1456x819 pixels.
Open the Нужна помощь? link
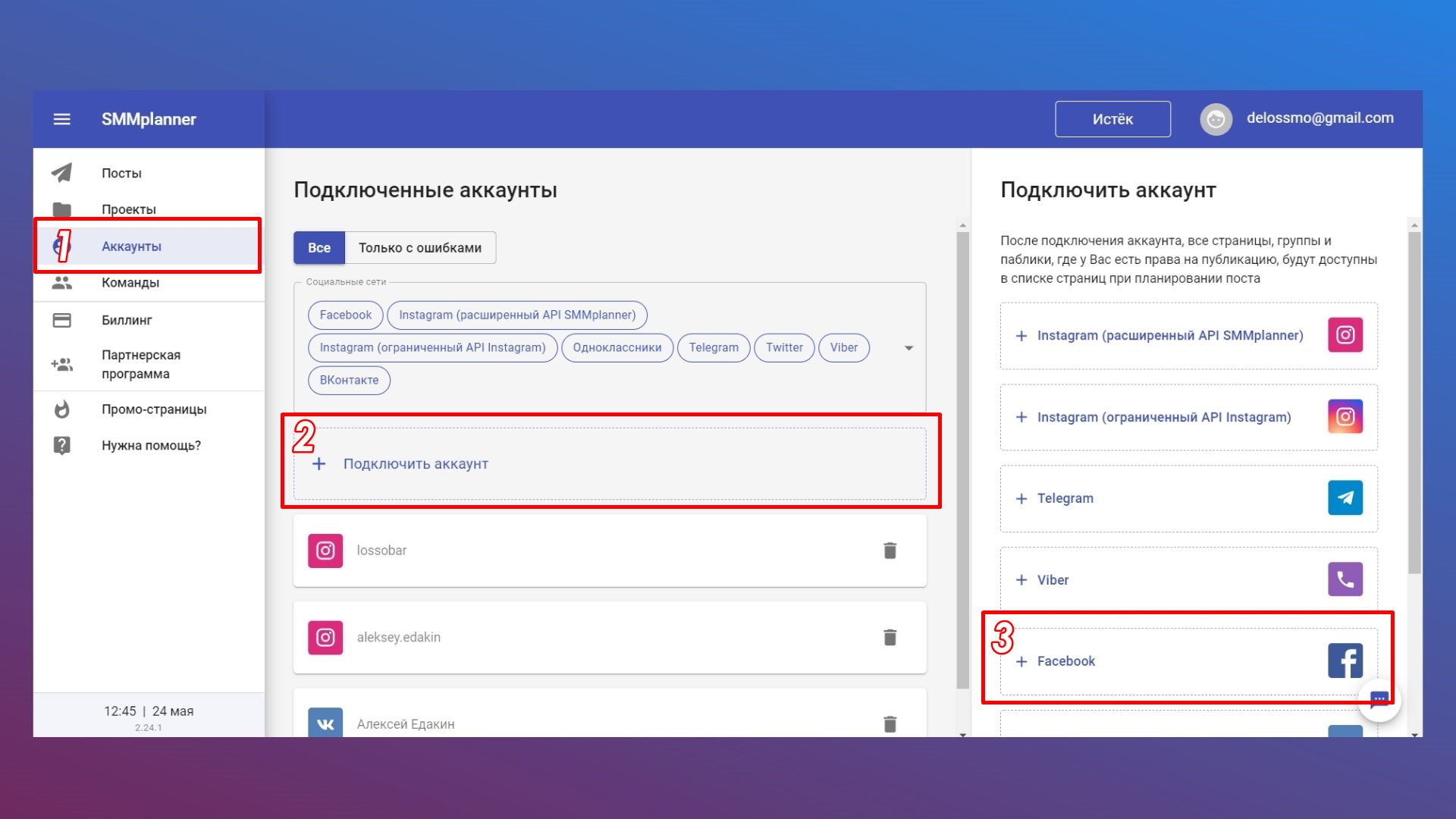click(151, 445)
